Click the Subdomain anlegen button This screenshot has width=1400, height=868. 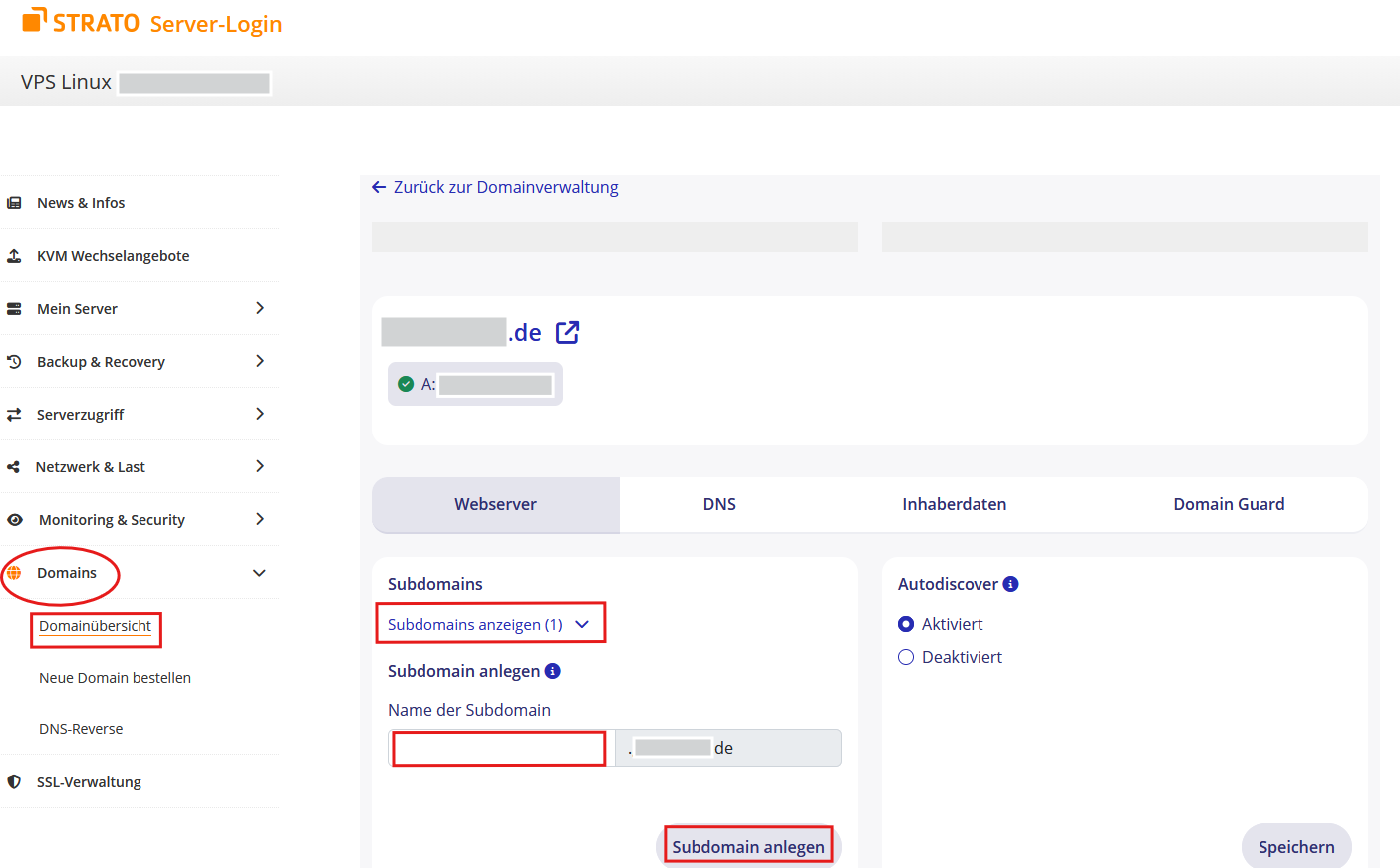748,846
